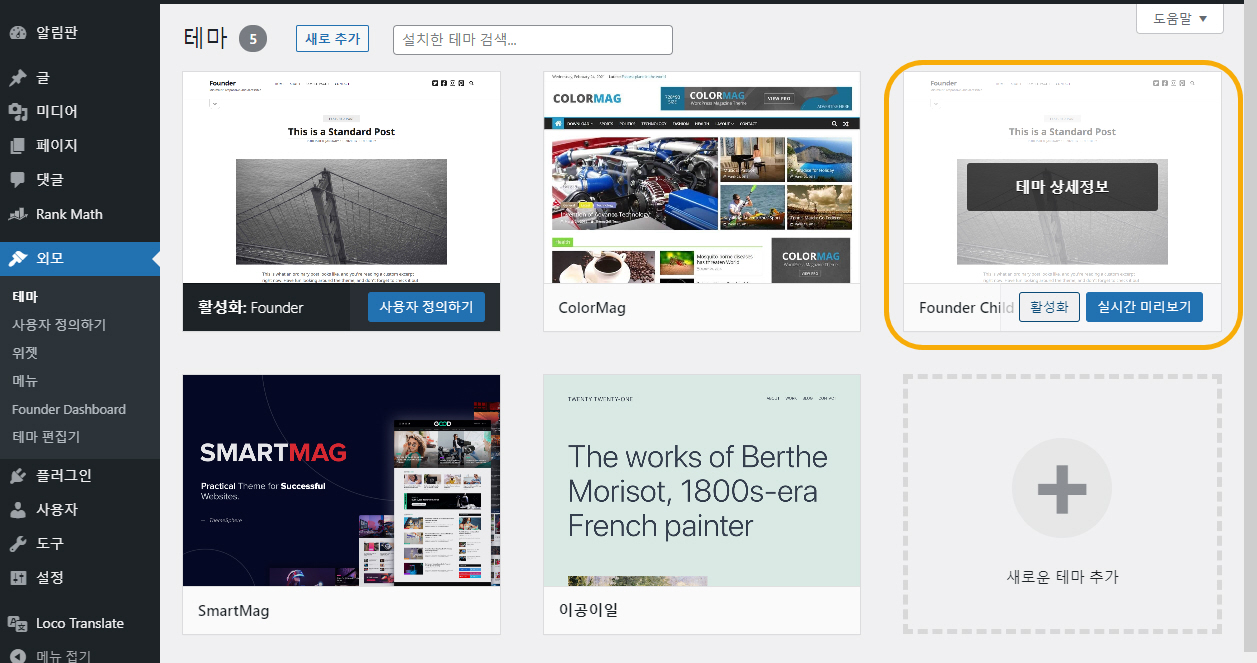1257x663 pixels.
Task: Click the plugin icon beside 플러그인
Action: point(17,476)
